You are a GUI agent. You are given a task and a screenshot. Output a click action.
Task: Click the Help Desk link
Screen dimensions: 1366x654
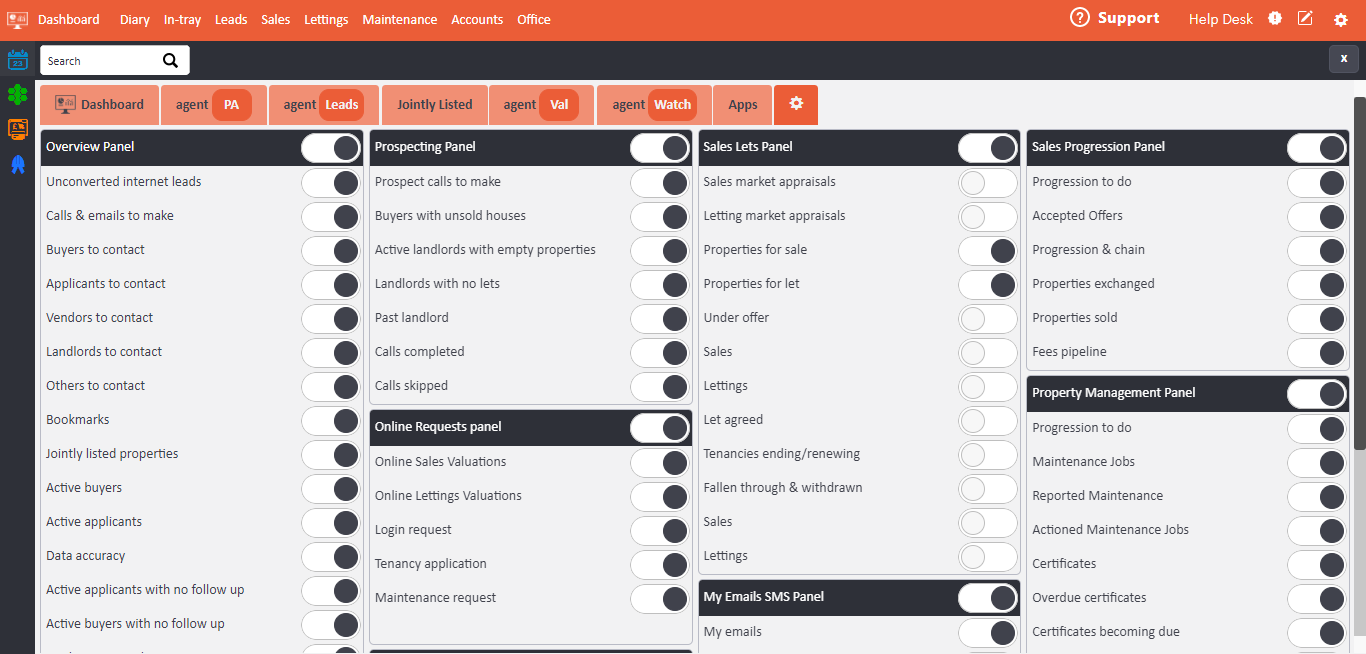1220,19
